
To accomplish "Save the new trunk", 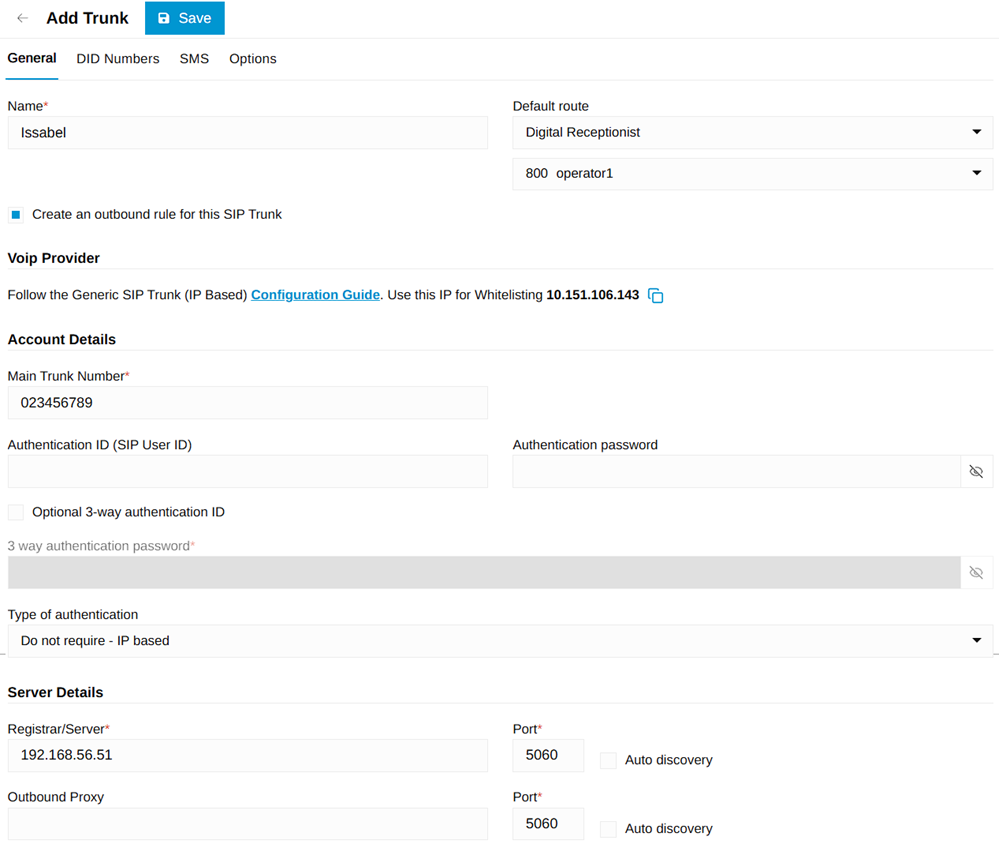I will pos(184,18).
